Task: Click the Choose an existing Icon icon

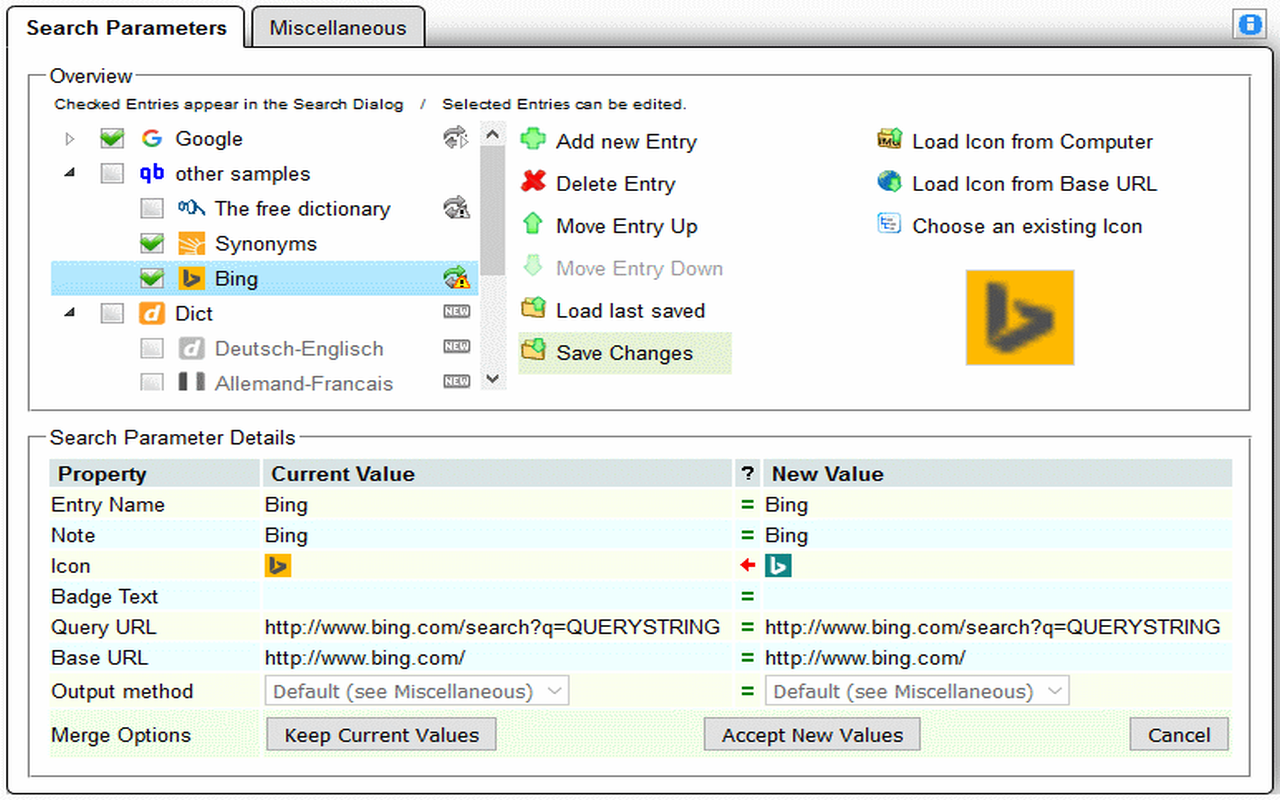Action: point(890,224)
